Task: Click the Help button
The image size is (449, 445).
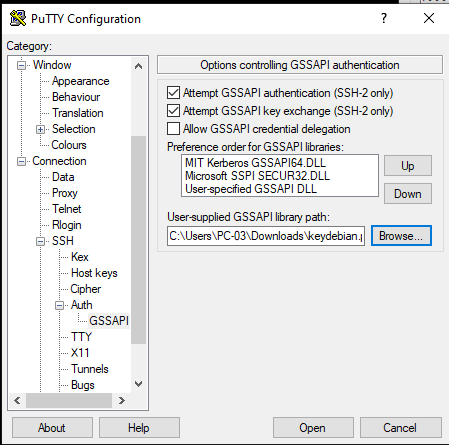Action: (139, 428)
